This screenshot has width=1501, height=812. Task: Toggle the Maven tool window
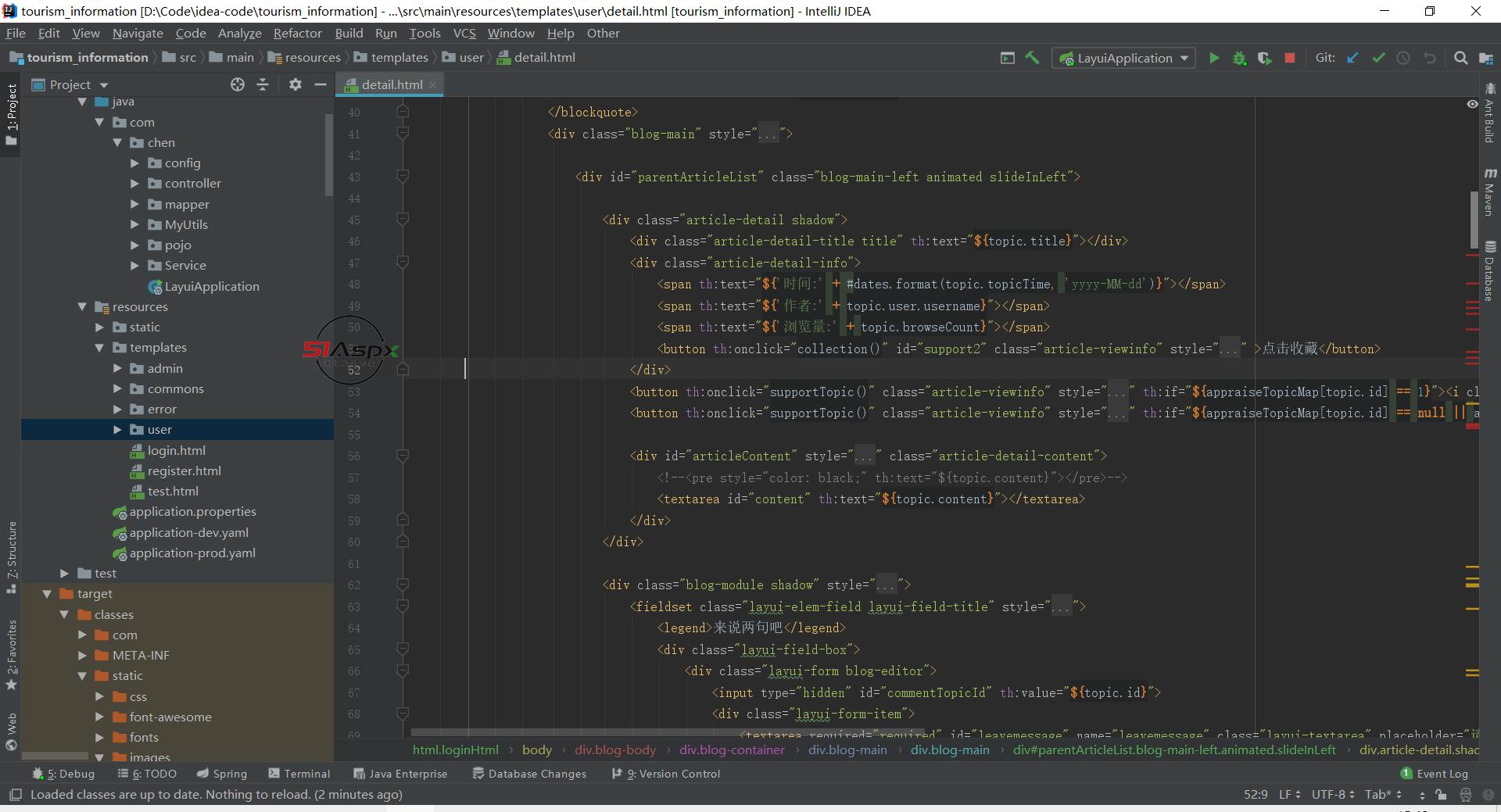(x=1489, y=191)
